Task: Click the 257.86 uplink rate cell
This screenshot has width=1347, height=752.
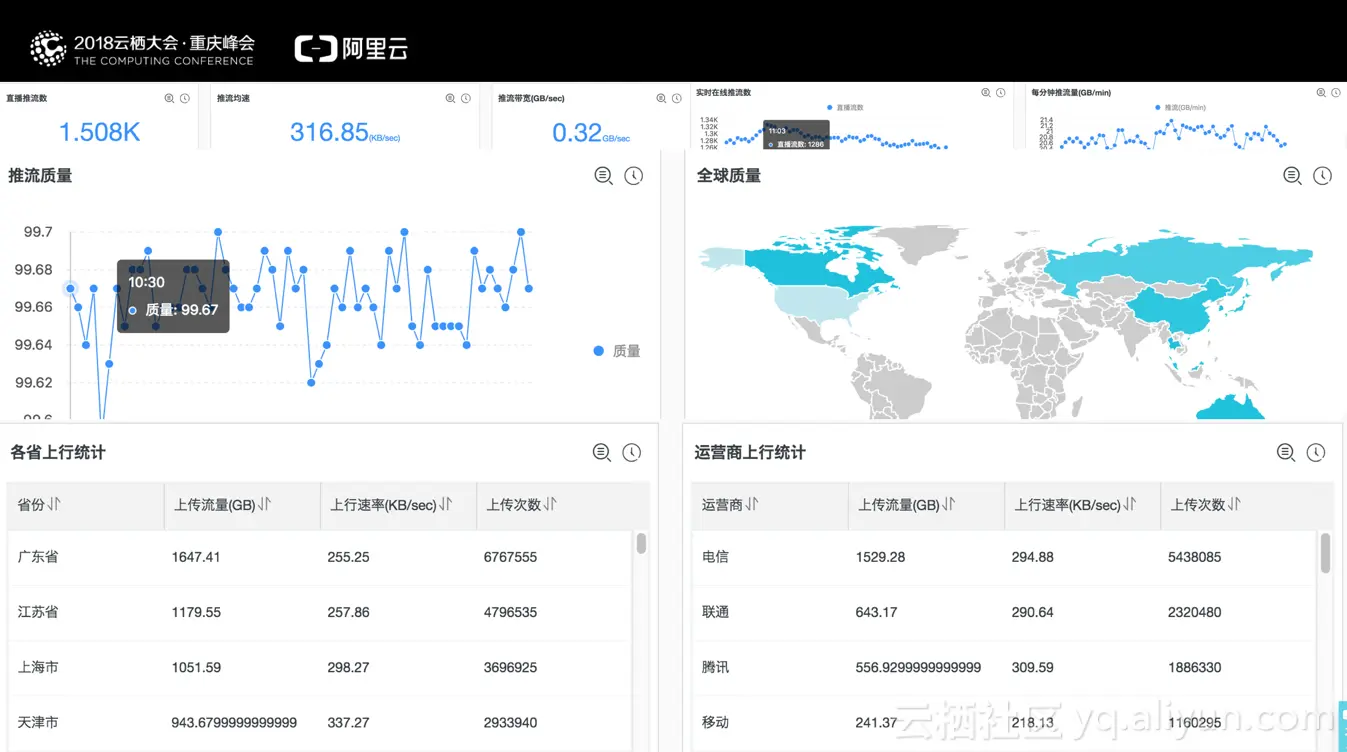Action: coord(348,612)
